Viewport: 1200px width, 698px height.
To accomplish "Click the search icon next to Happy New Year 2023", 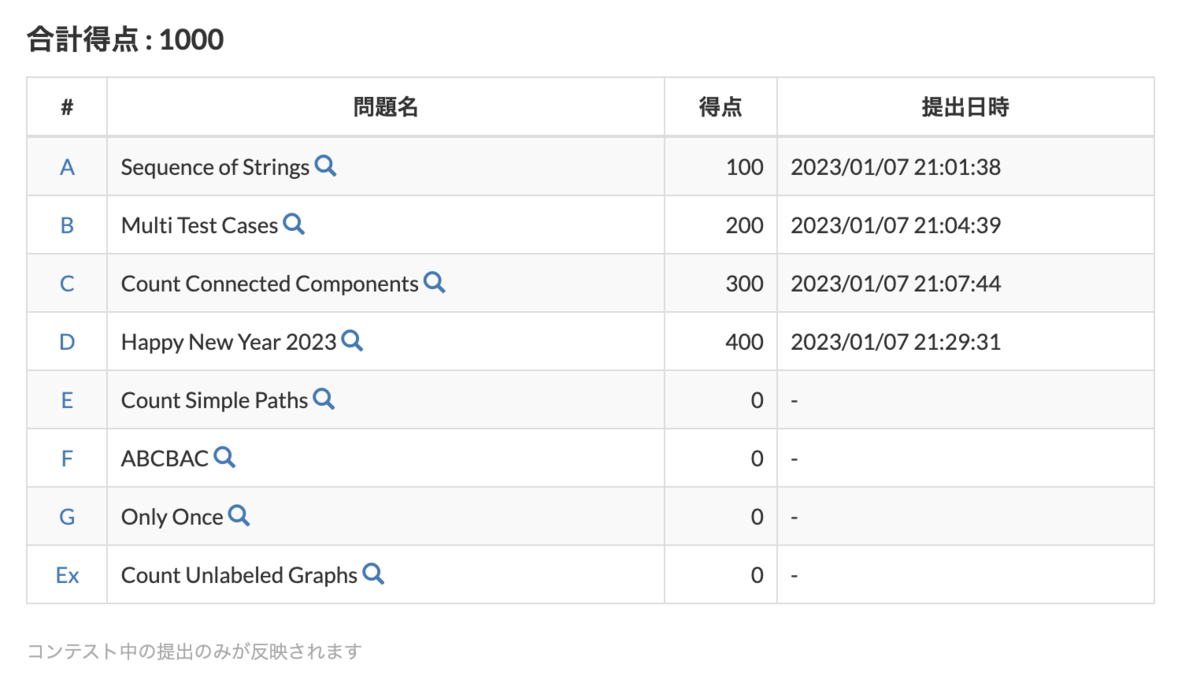I will click(352, 341).
